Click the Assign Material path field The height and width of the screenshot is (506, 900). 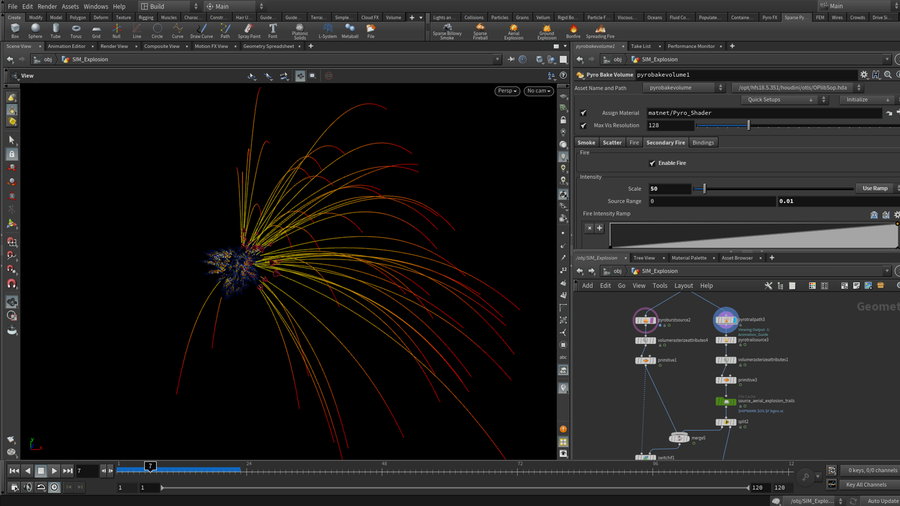coord(764,113)
